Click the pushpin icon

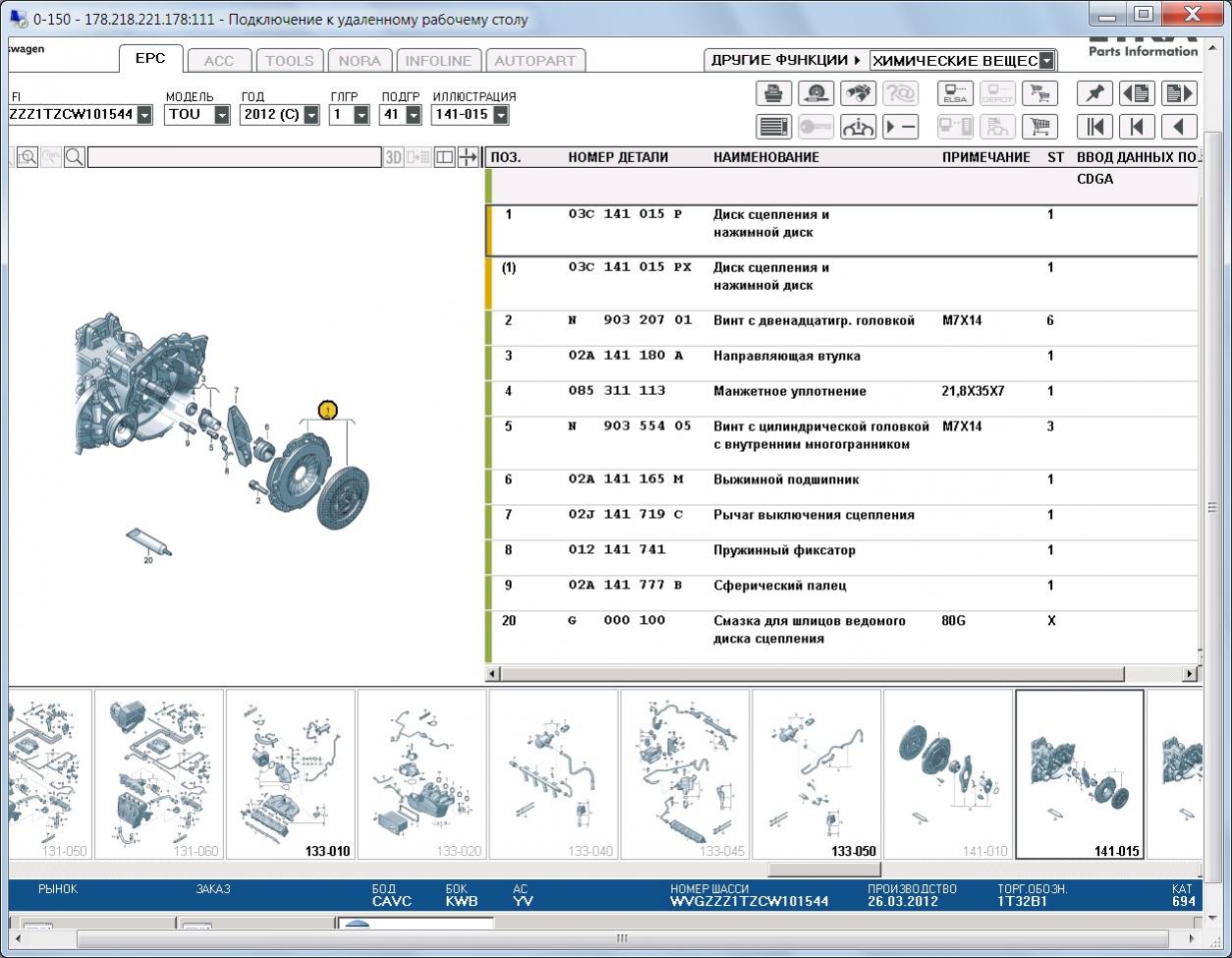(x=1094, y=93)
